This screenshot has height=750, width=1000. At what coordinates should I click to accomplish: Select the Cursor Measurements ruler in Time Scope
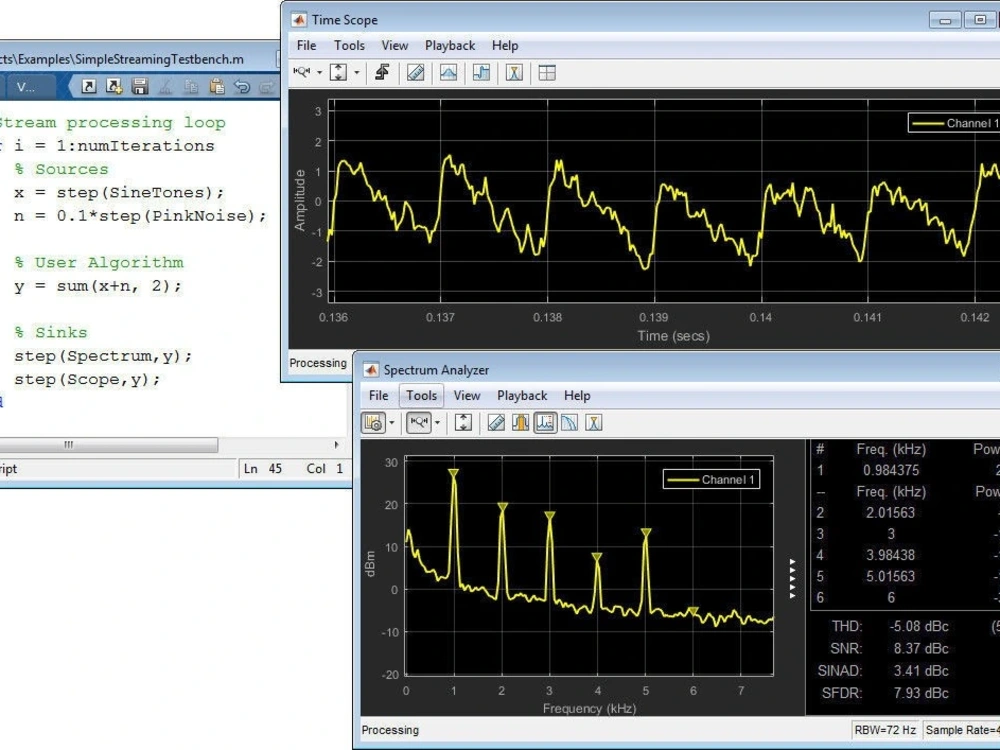pyautogui.click(x=416, y=72)
